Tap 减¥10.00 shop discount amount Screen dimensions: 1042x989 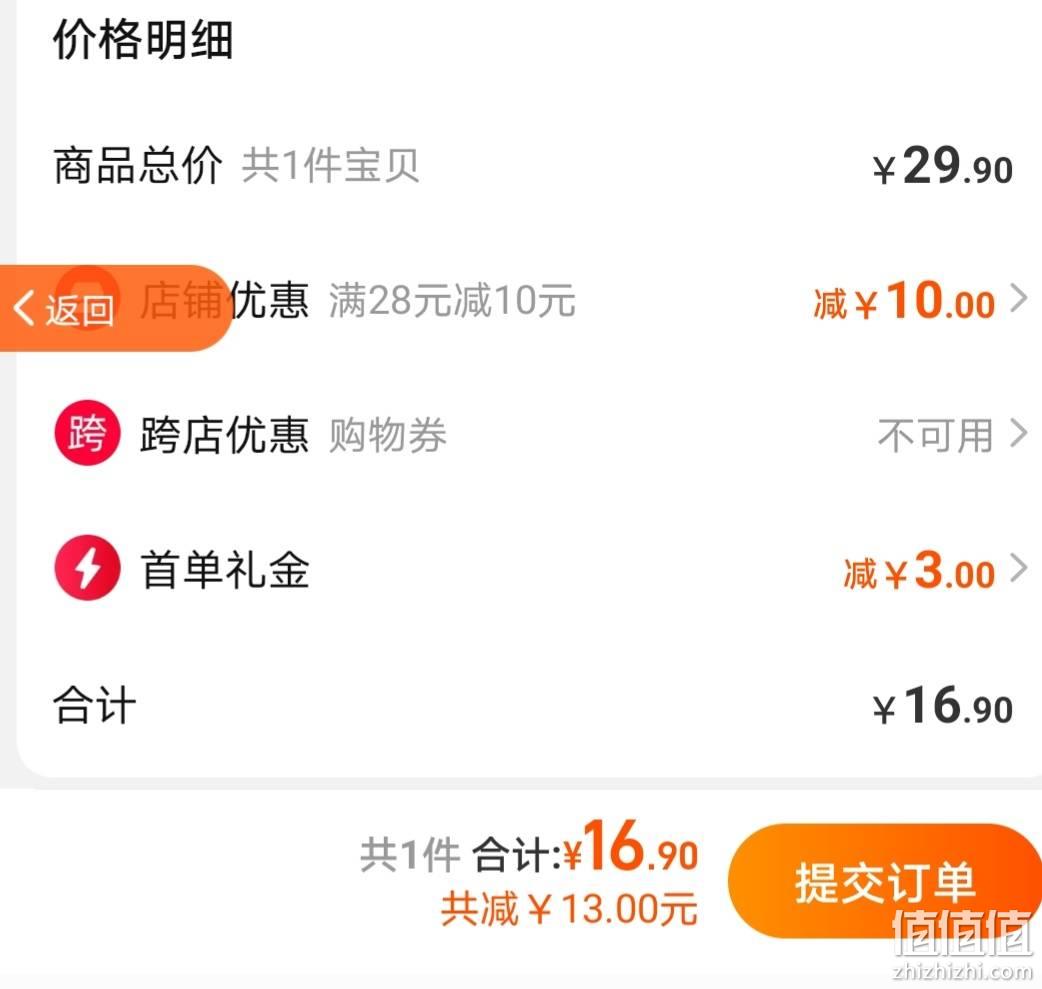tap(904, 300)
